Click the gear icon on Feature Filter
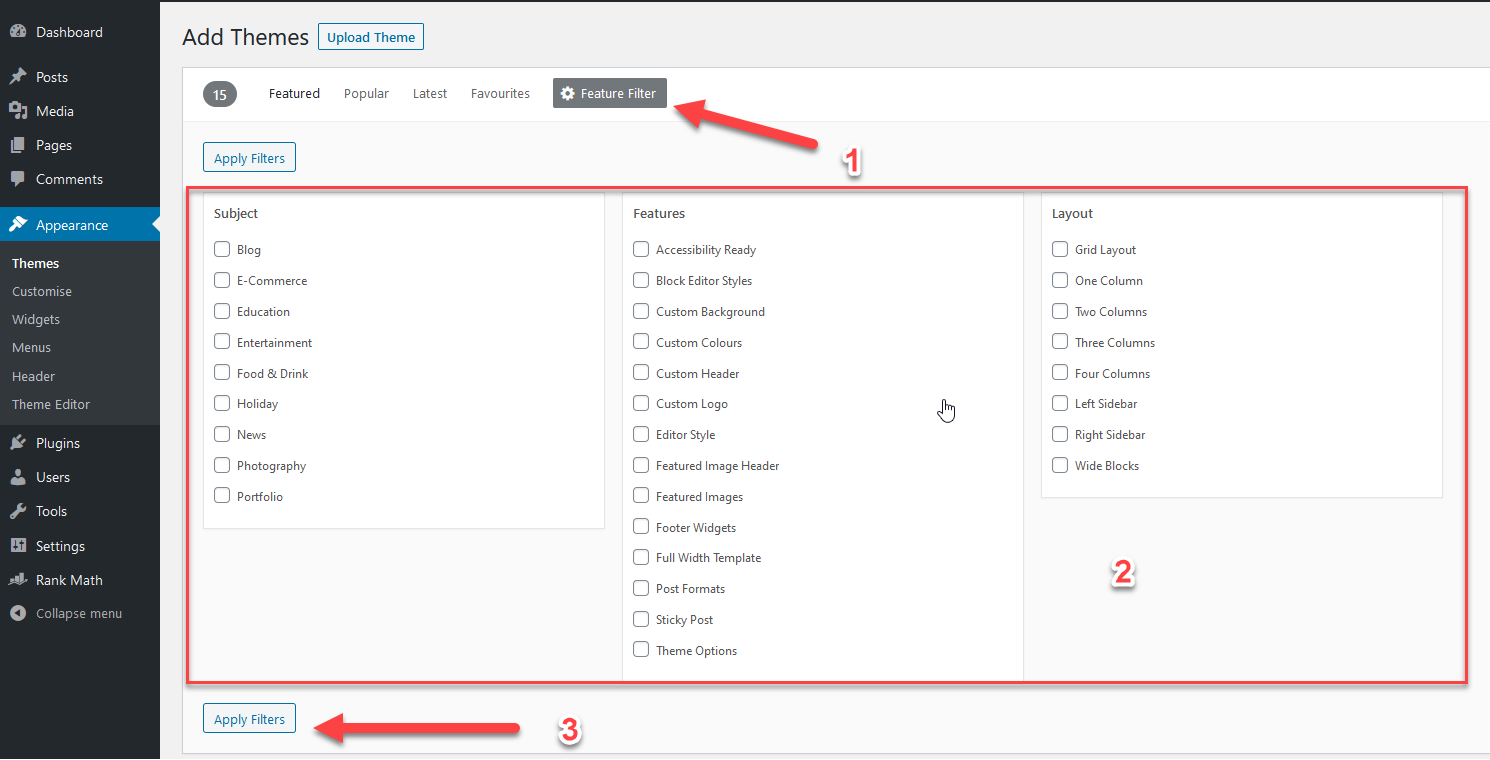Screen dimensions: 1490x760 point(568,93)
